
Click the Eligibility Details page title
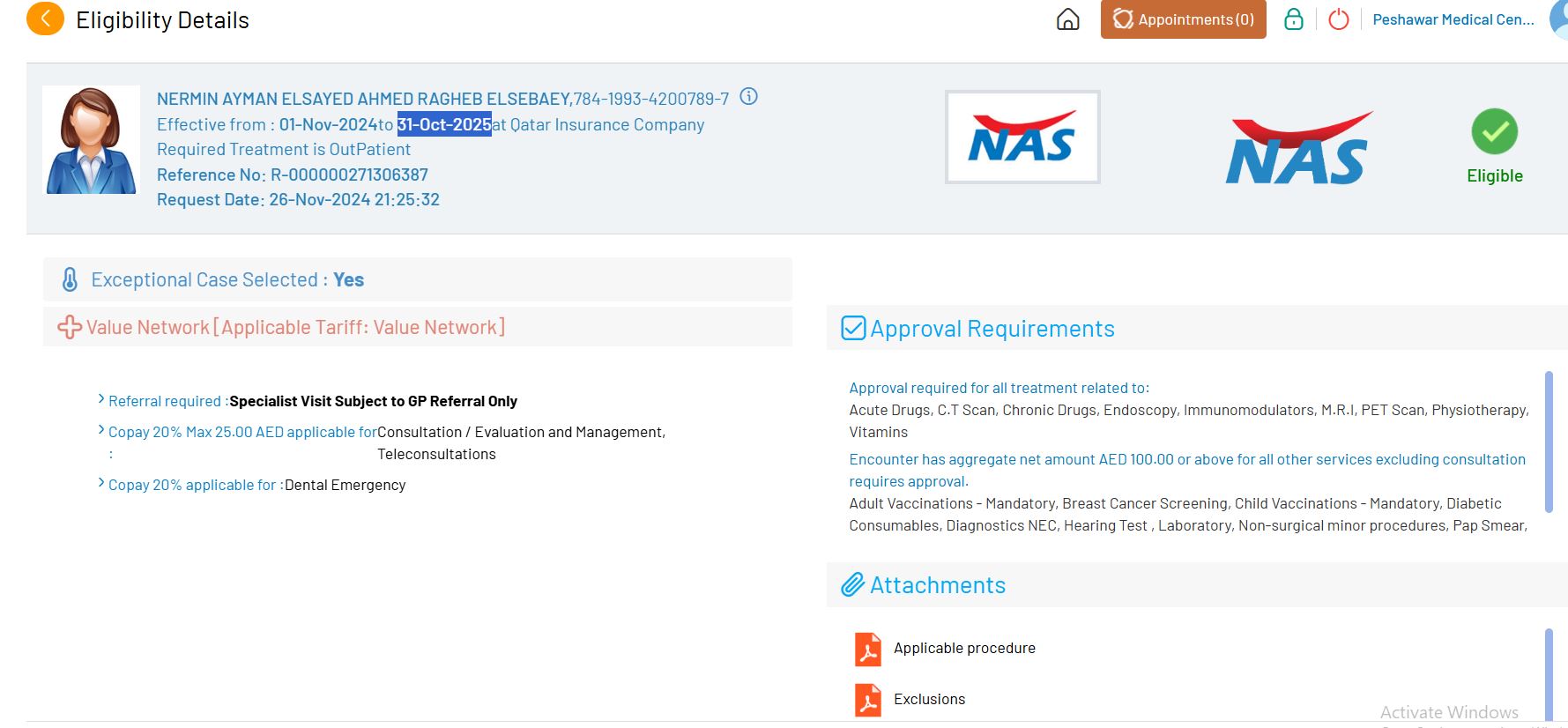point(162,20)
